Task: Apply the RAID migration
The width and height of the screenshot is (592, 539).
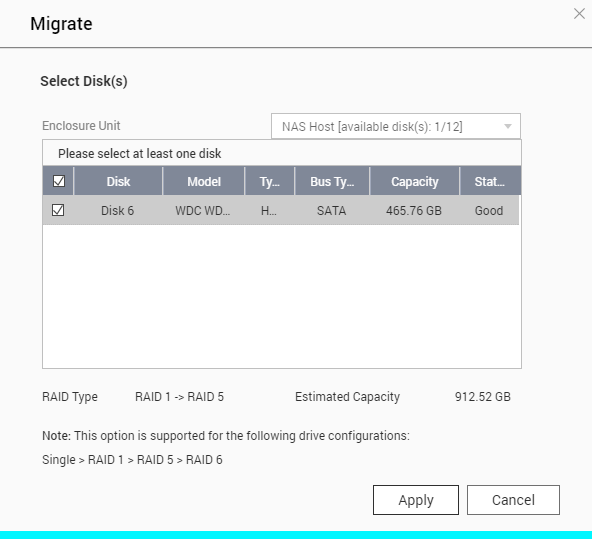Action: (x=416, y=500)
